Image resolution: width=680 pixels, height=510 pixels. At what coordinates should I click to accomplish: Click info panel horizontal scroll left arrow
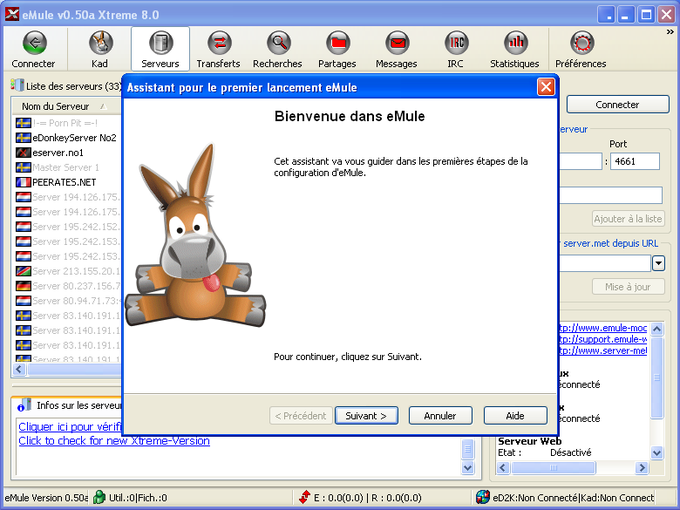coord(503,468)
